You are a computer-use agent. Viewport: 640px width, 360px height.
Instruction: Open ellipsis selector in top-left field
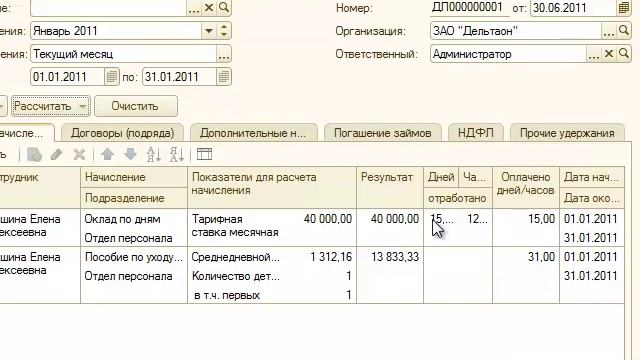(194, 8)
